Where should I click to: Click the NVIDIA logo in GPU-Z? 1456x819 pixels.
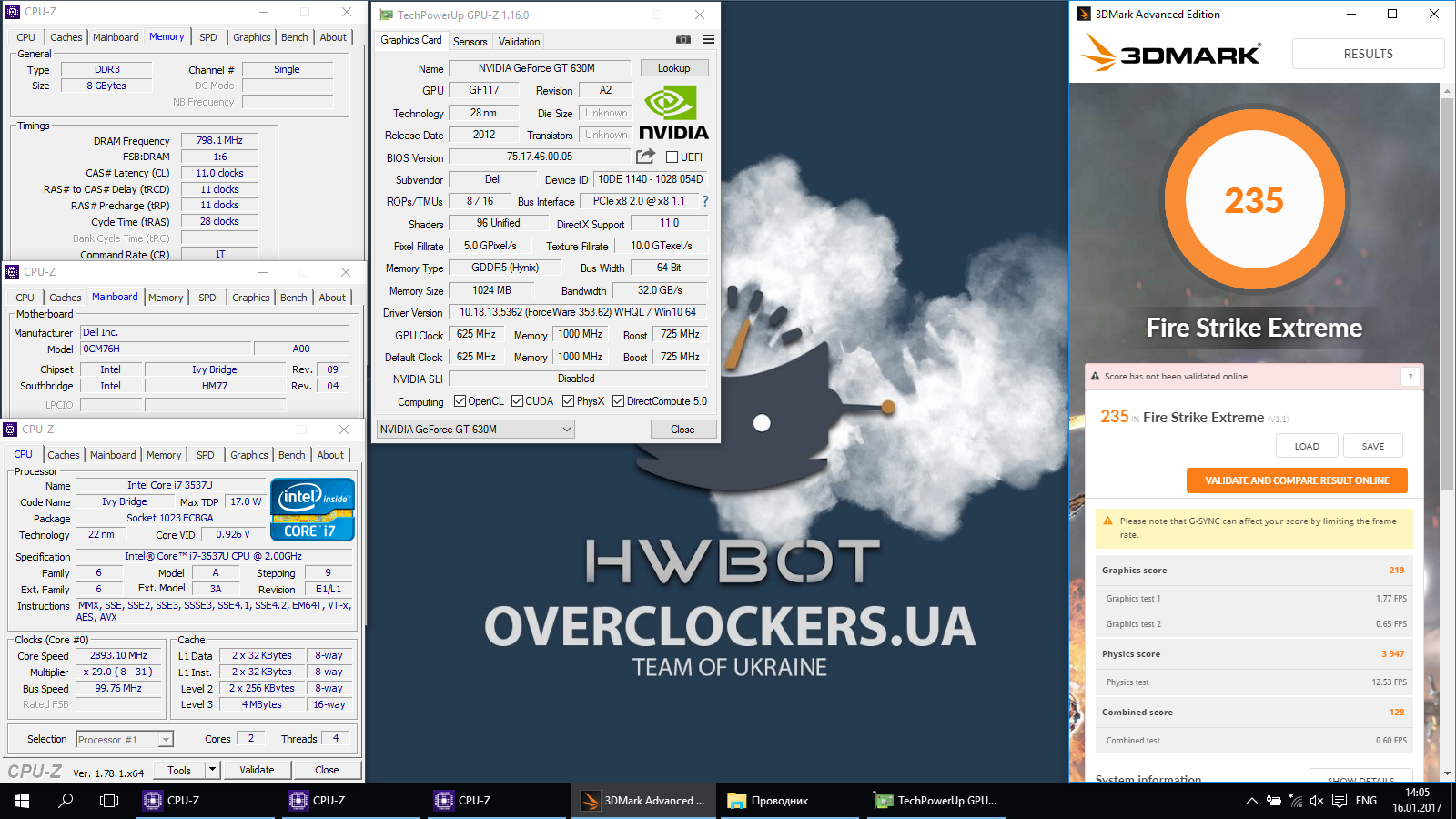[673, 112]
